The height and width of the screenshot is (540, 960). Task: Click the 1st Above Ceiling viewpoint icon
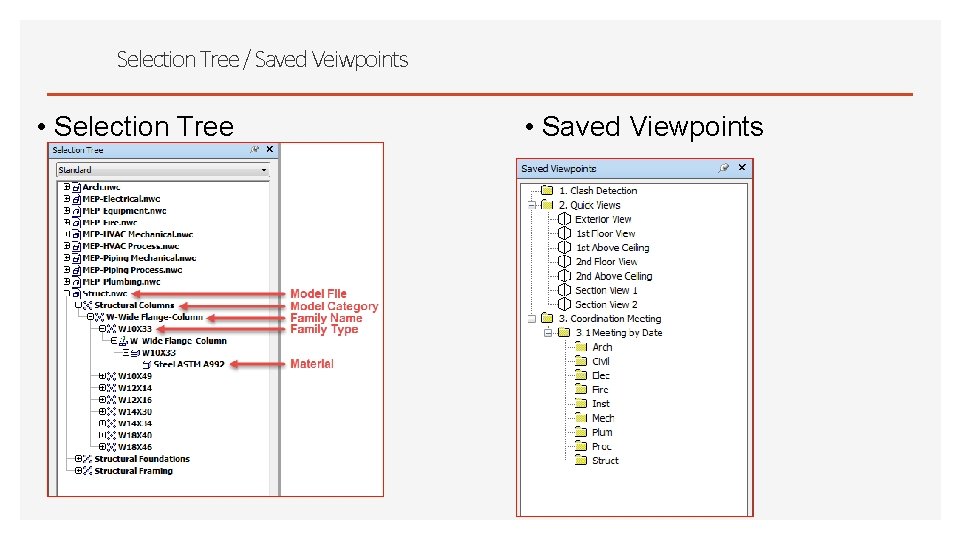[x=564, y=247]
